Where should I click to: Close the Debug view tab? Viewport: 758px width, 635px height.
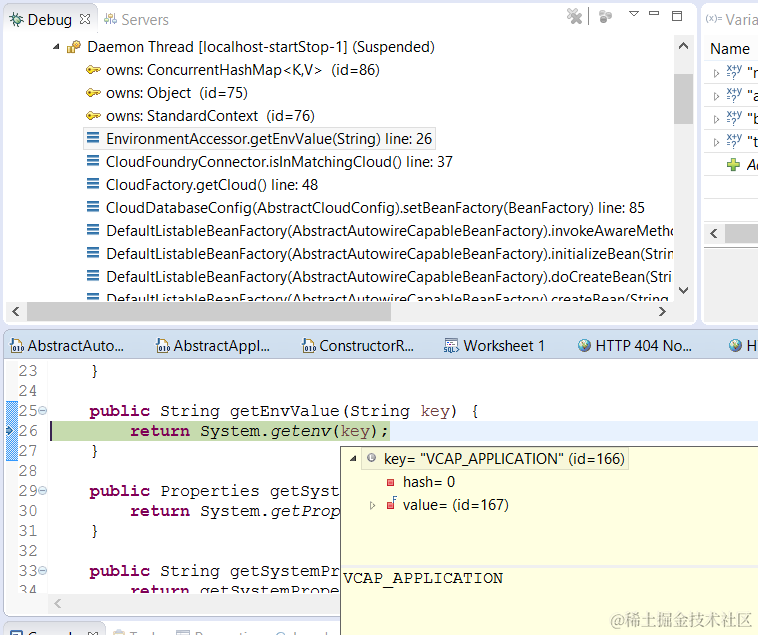pos(85,19)
